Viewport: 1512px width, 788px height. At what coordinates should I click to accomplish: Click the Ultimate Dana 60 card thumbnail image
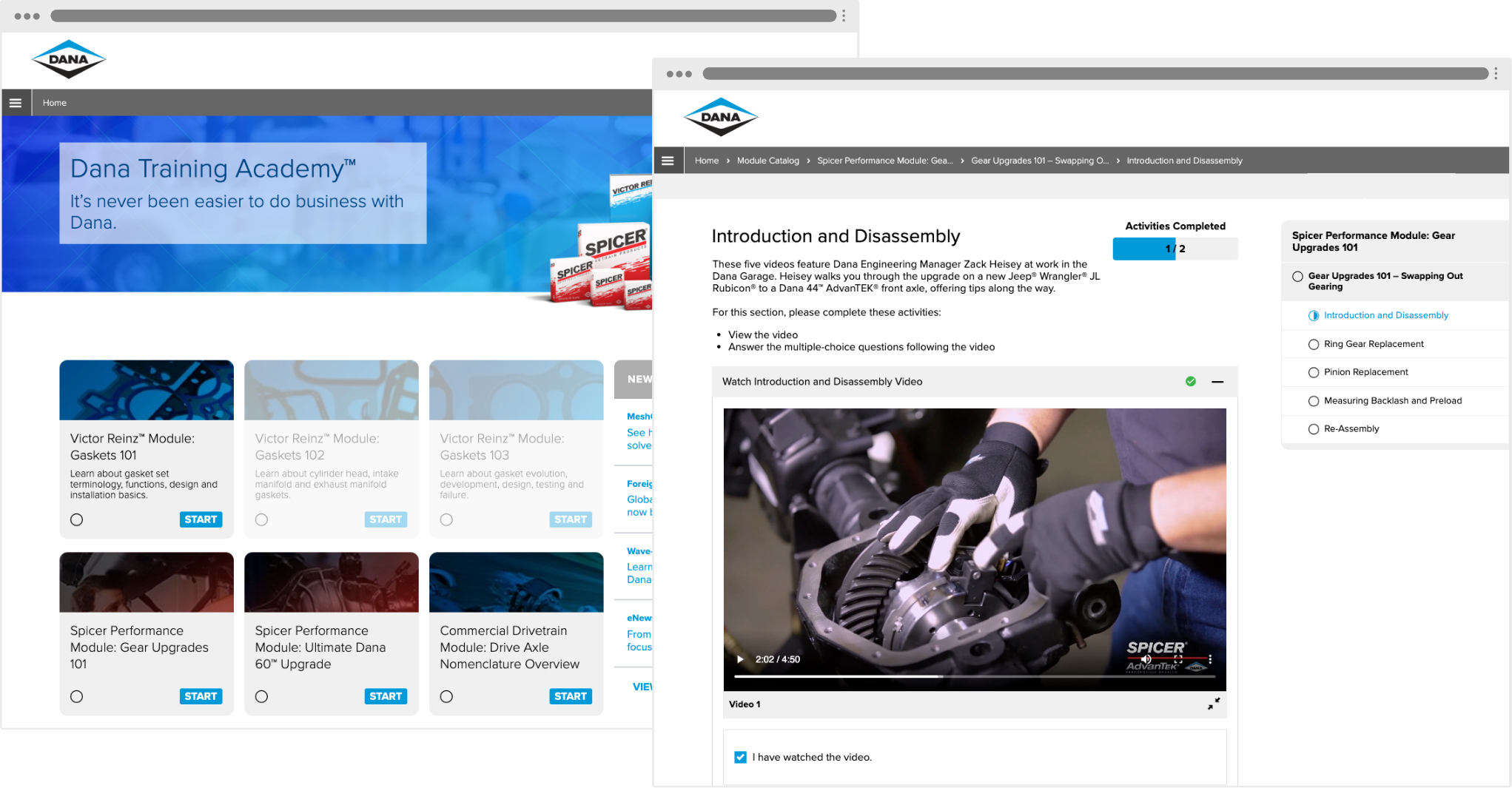coord(332,582)
